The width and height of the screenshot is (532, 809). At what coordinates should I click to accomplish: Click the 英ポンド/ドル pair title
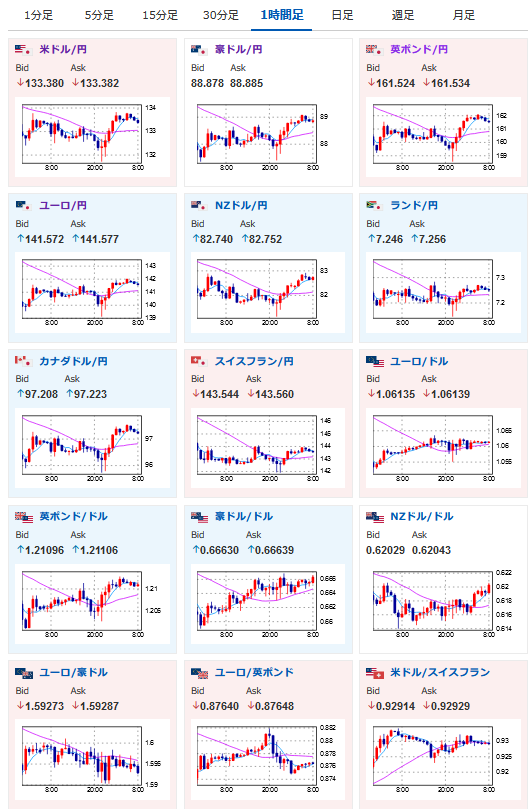pos(73,516)
